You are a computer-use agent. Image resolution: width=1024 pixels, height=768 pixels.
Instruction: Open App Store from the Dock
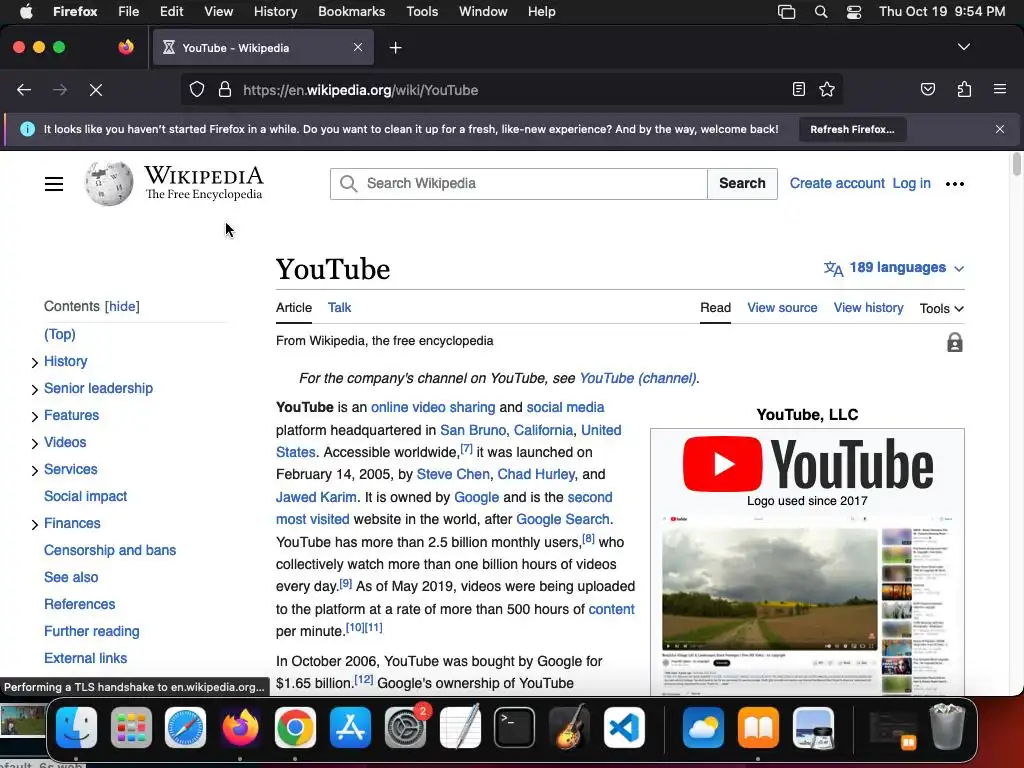350,727
